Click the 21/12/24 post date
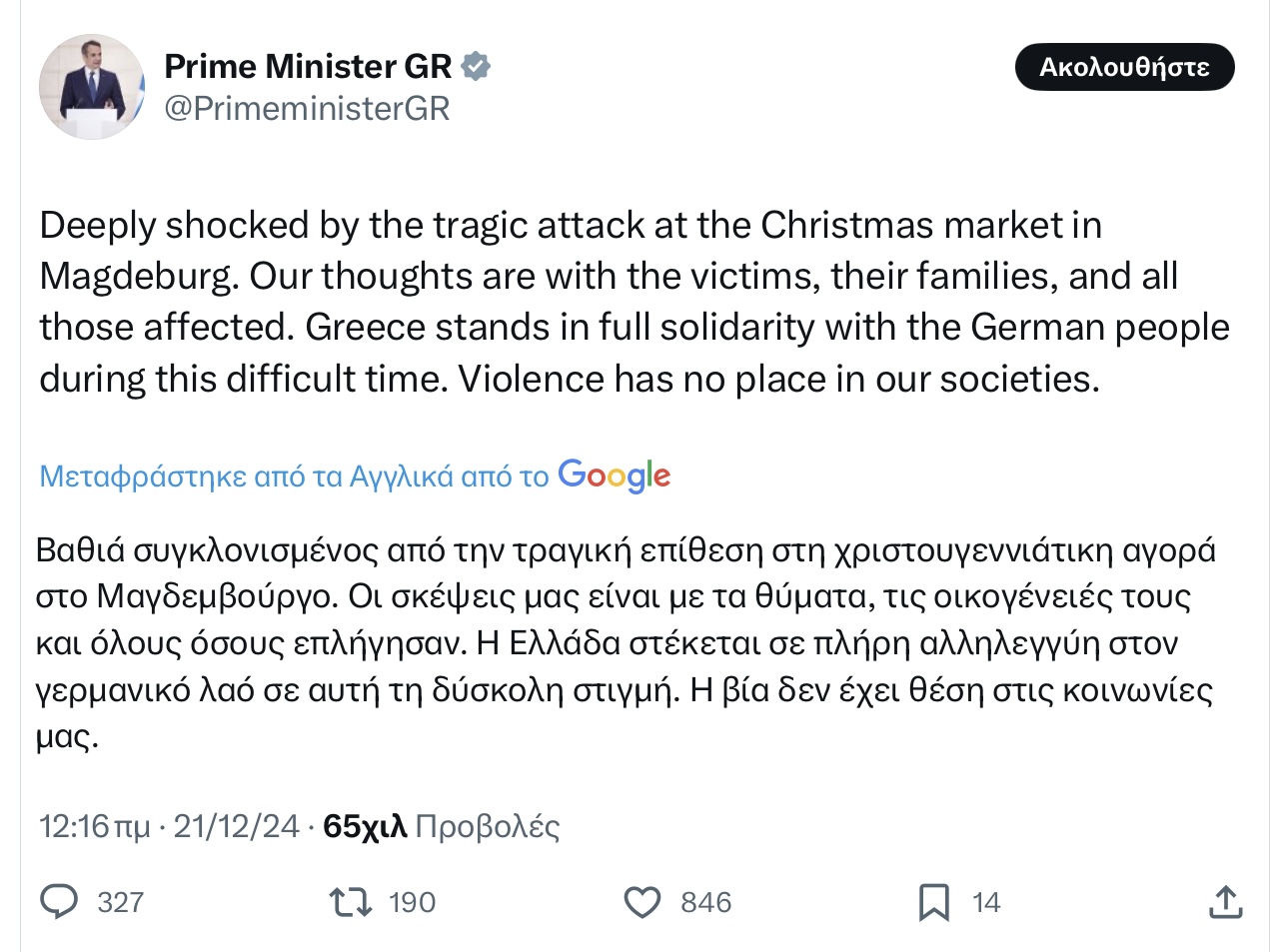 click(236, 826)
